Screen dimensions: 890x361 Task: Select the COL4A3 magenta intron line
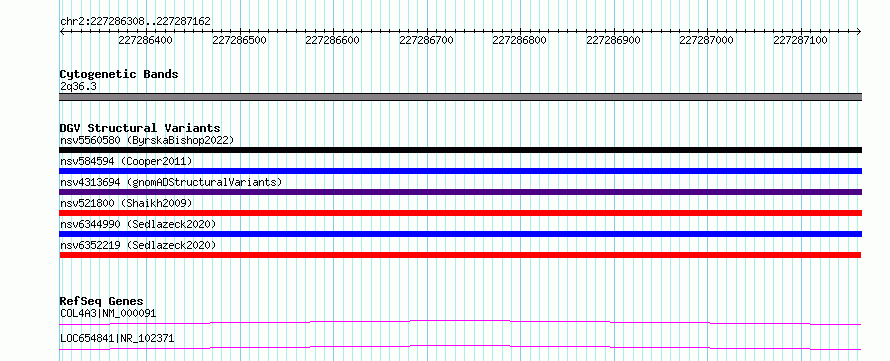pos(461,322)
